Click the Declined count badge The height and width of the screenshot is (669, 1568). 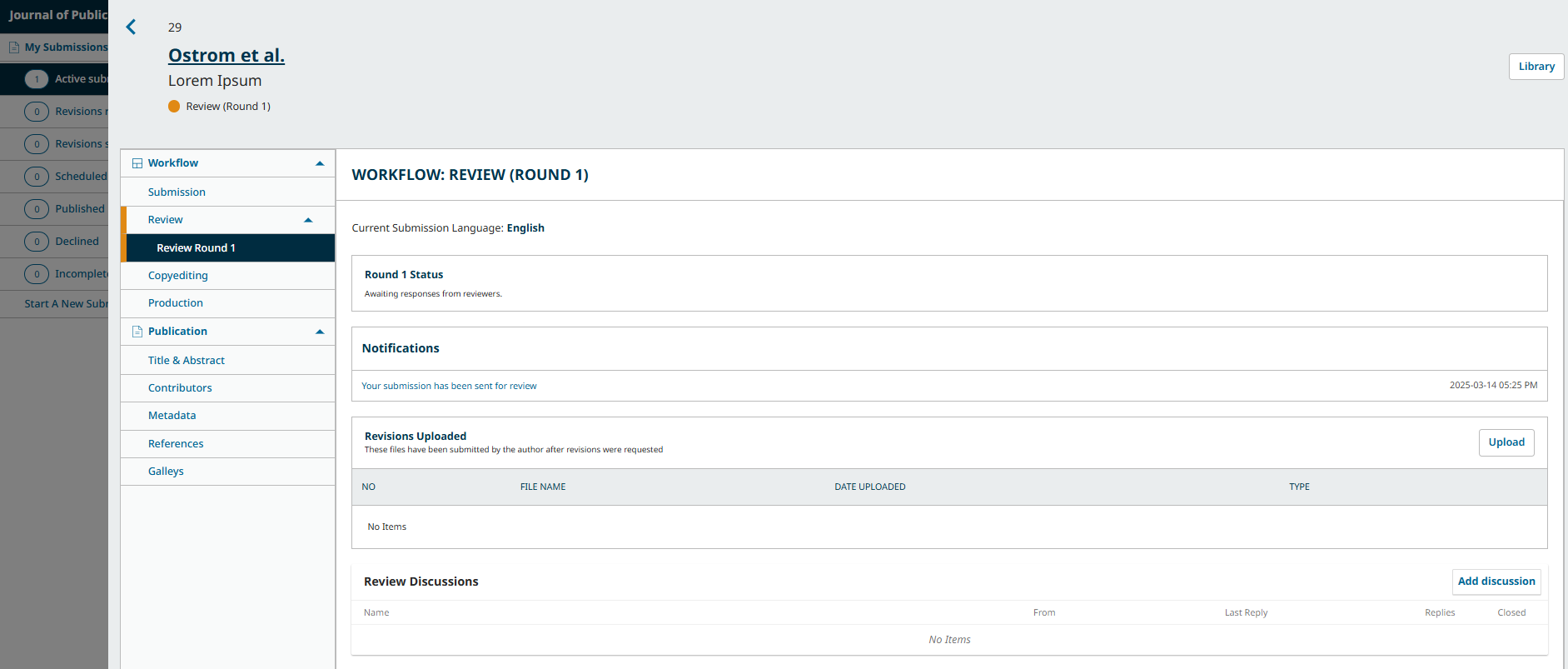pyautogui.click(x=37, y=242)
